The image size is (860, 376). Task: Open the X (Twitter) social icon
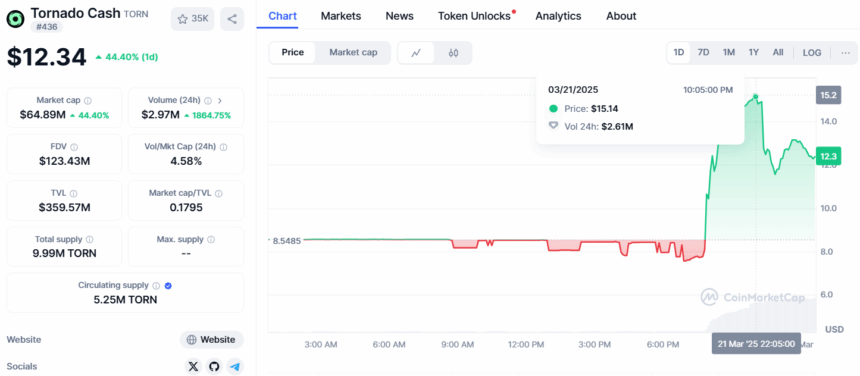193,367
